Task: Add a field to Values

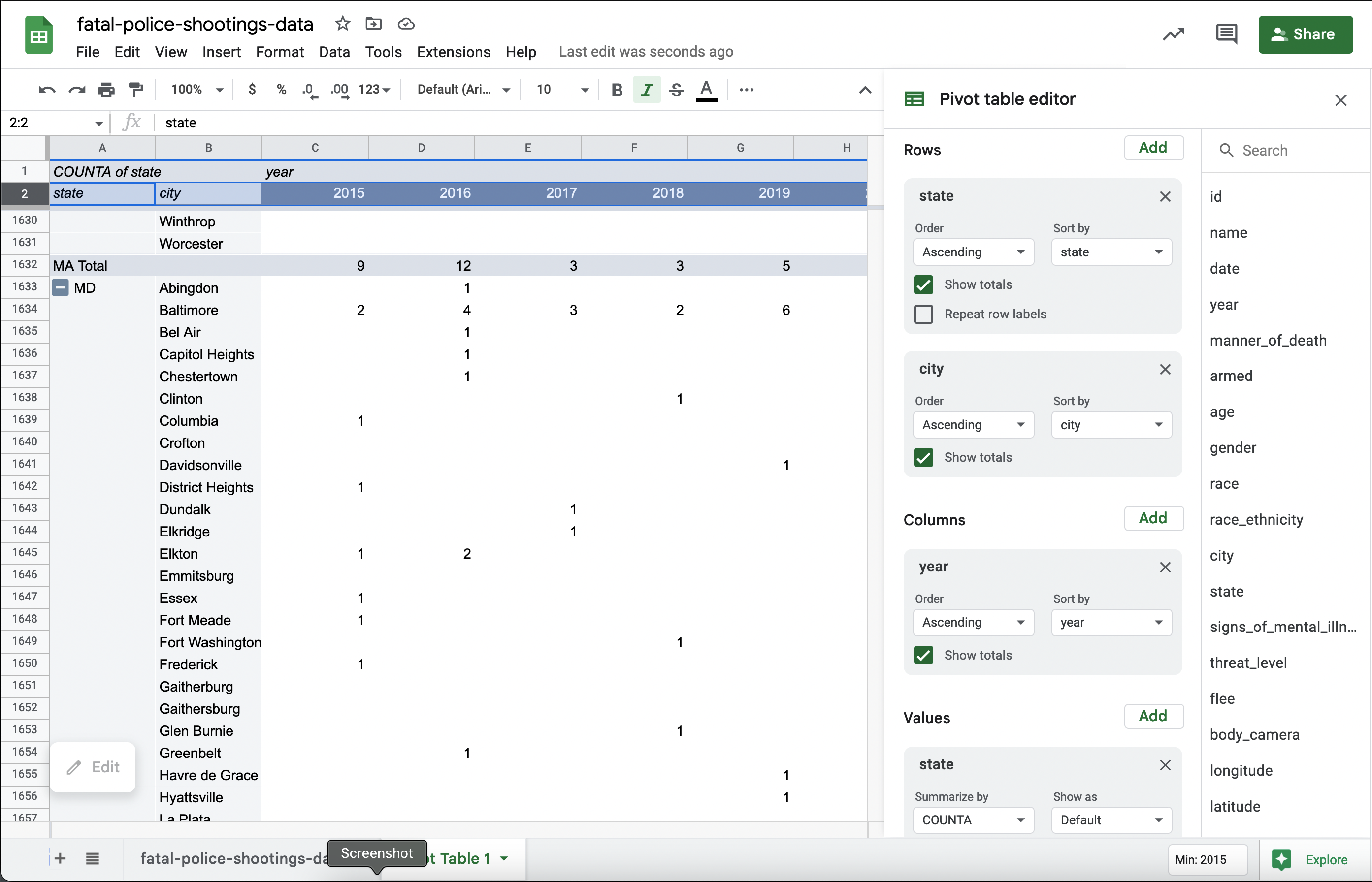Action: click(x=1153, y=716)
